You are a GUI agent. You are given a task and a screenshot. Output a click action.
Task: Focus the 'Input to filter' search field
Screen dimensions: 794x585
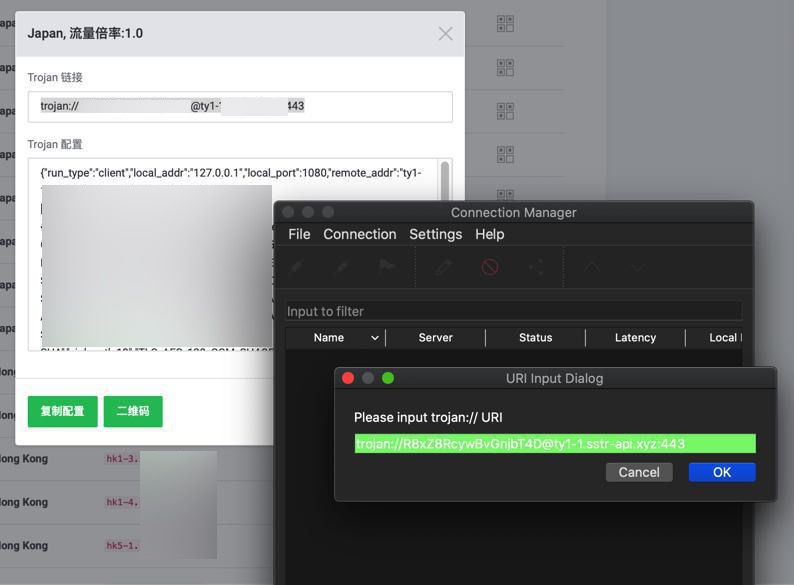pos(513,311)
